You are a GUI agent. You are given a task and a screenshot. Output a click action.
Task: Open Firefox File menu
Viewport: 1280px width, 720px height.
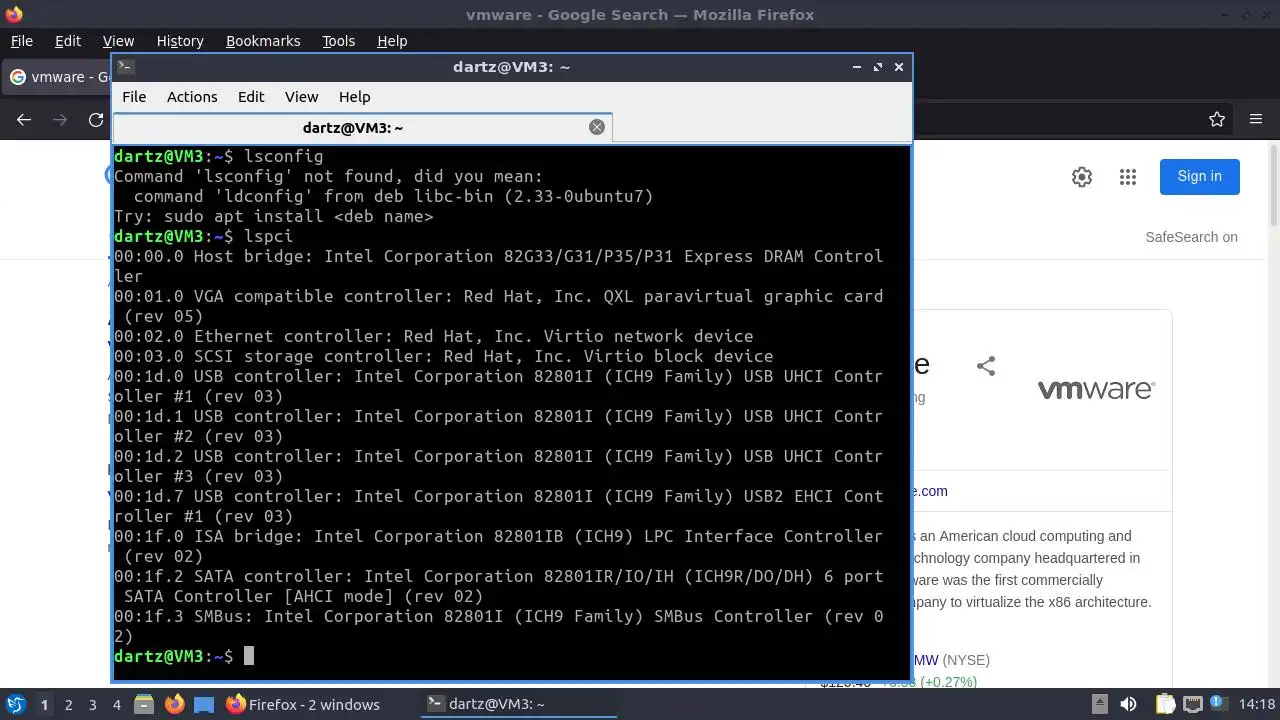coord(21,41)
